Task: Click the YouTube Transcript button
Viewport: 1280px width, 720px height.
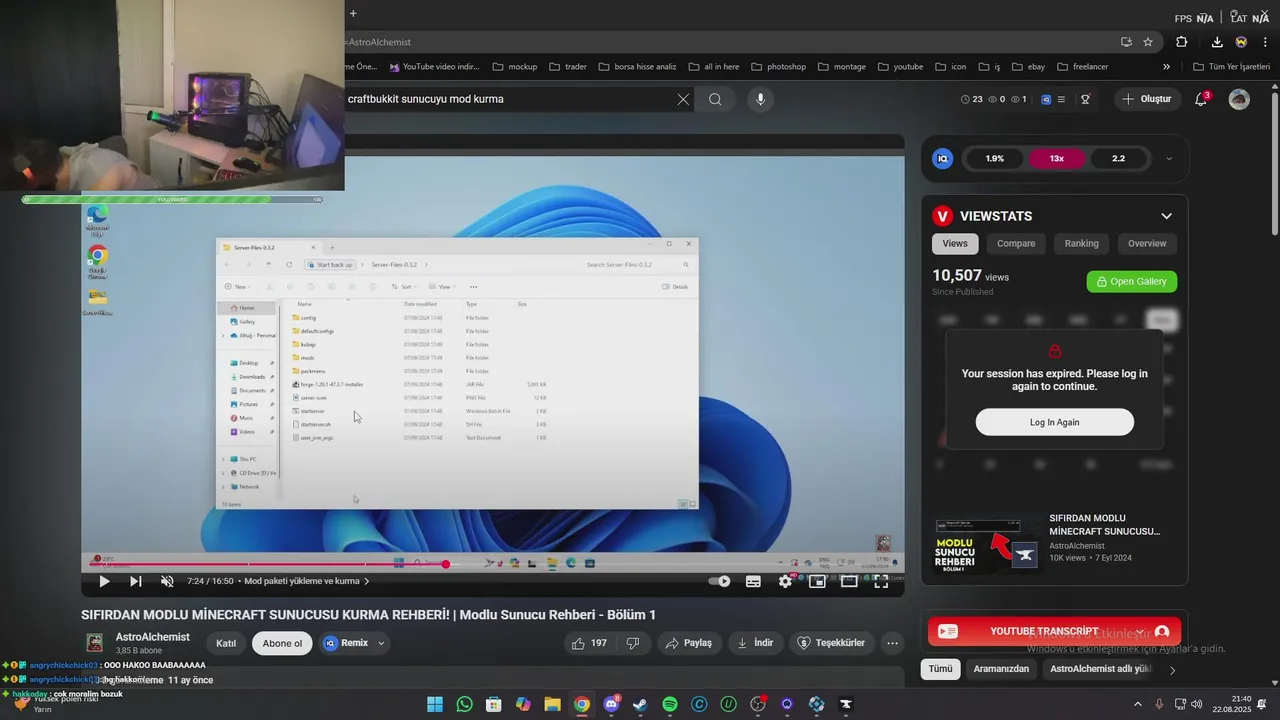Action: [x=1054, y=631]
